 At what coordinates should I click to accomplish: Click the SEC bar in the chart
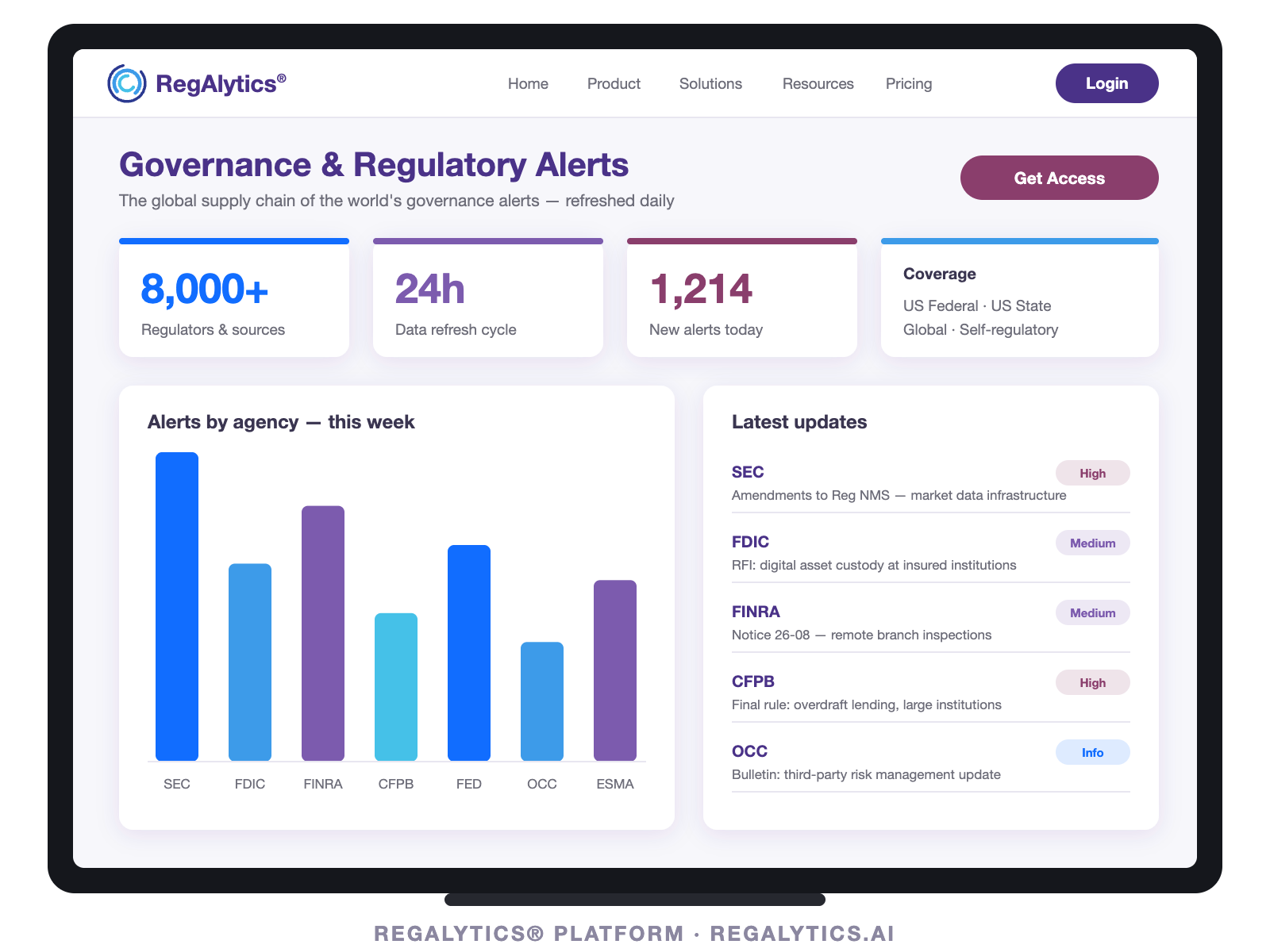pos(177,607)
